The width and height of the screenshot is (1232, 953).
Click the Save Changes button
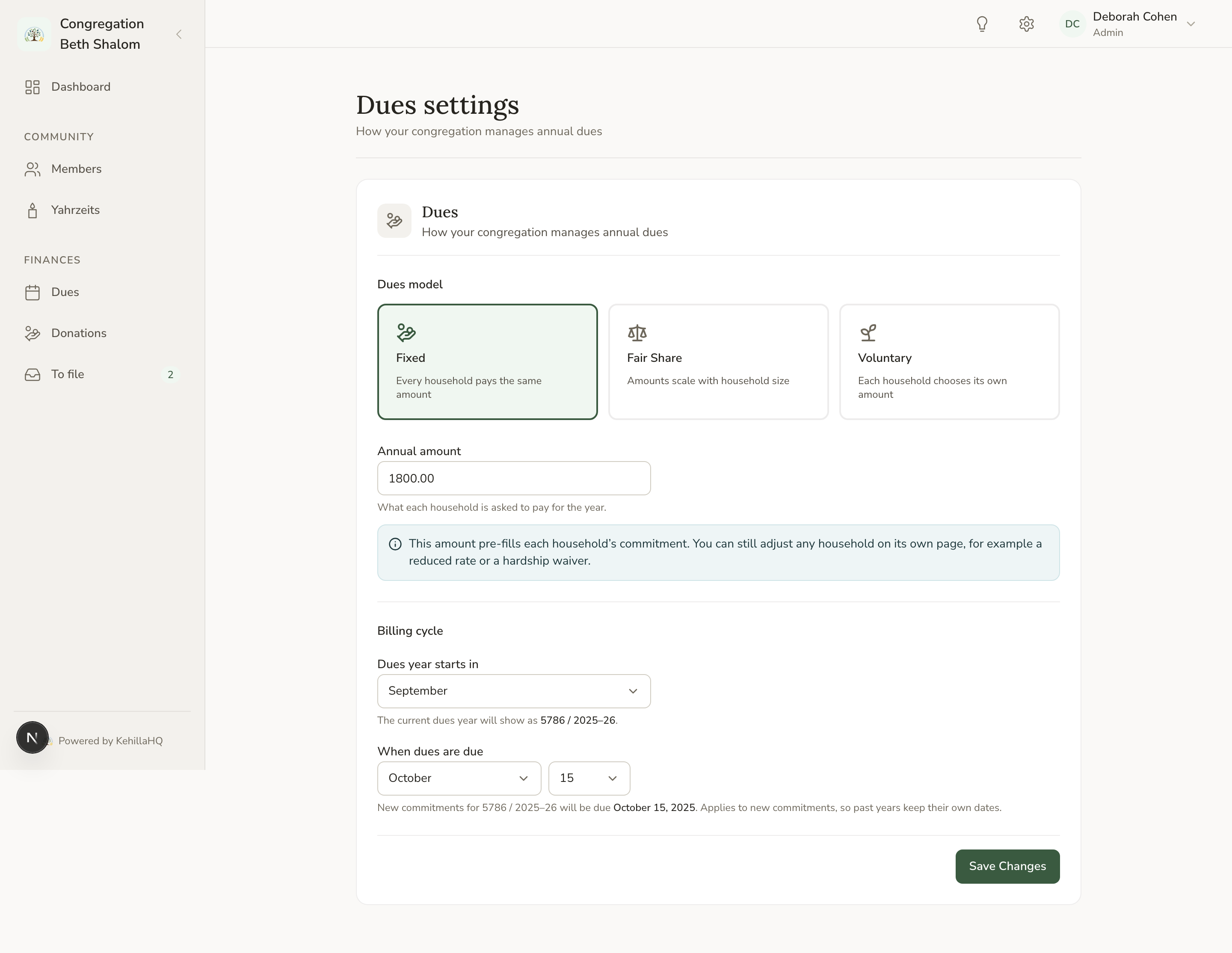1007,866
